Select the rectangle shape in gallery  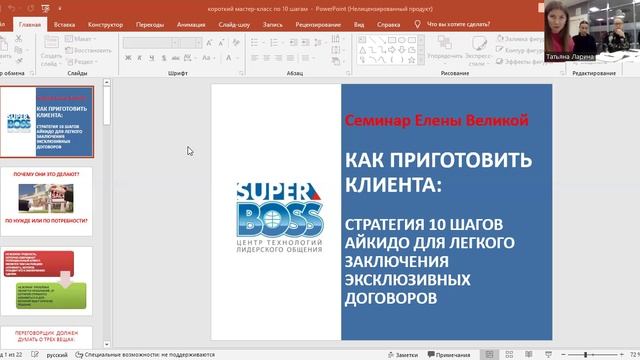[392, 40]
